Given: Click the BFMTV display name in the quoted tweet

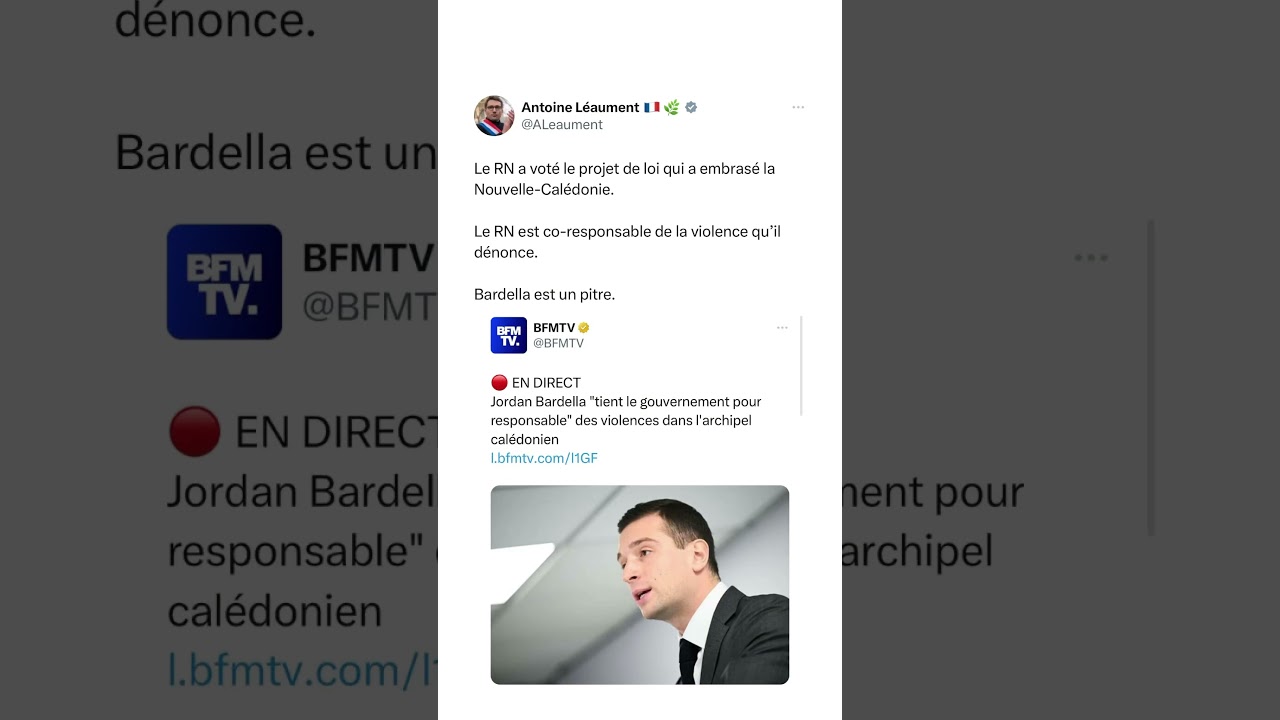Looking at the screenshot, I should tap(554, 328).
